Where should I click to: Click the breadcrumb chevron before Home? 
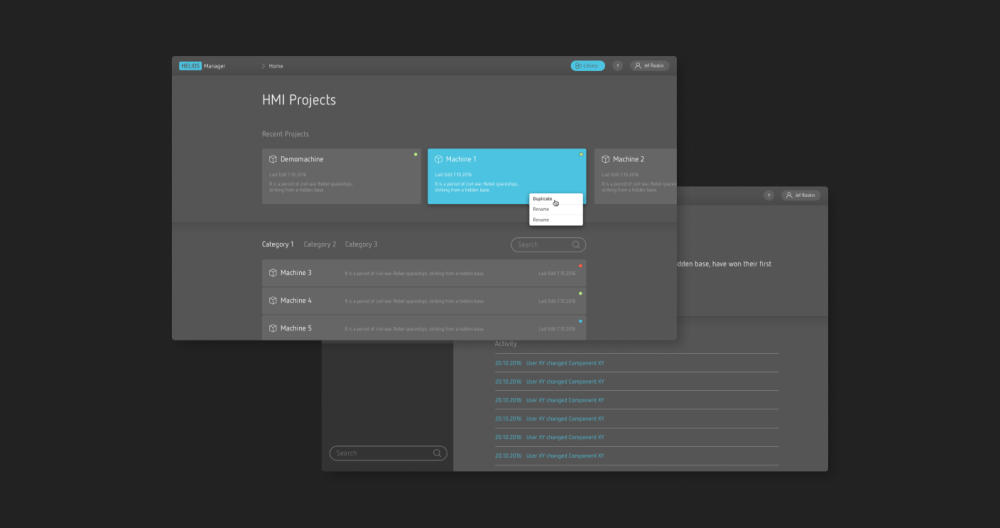point(263,66)
